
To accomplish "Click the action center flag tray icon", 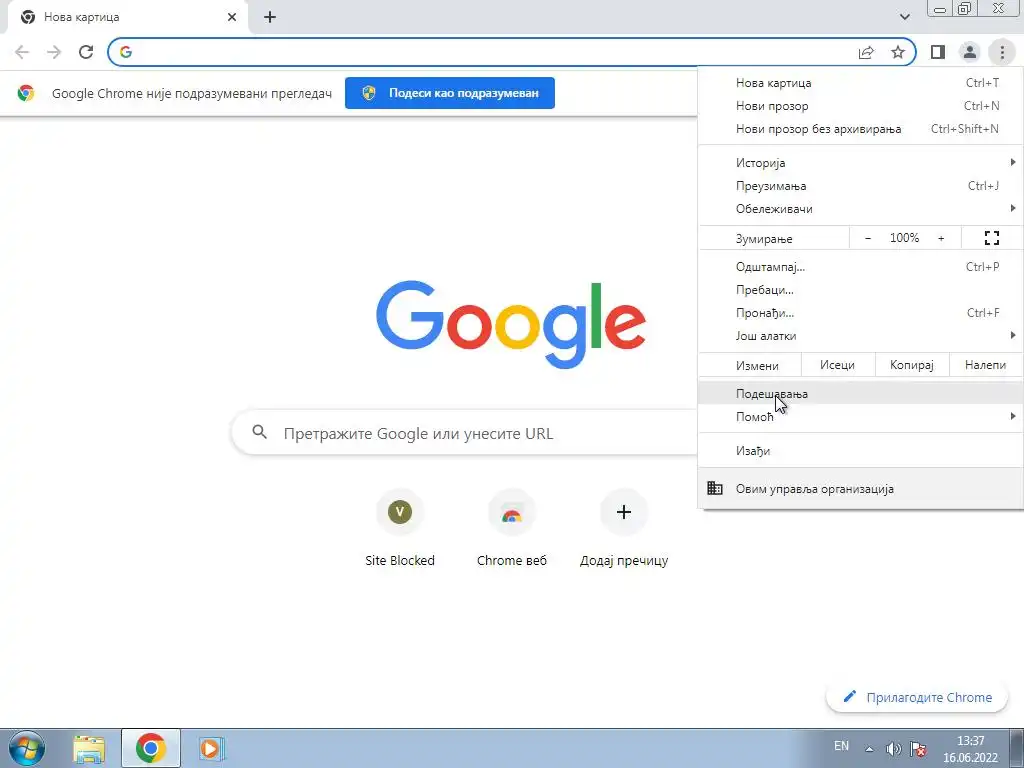I will click(x=918, y=749).
